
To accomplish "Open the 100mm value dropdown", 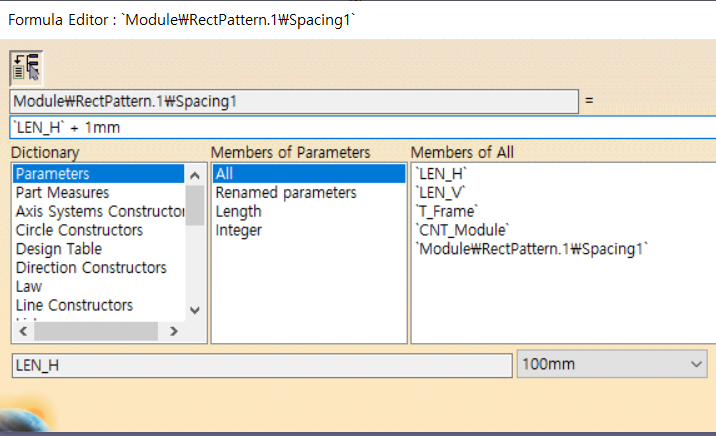I will (612, 364).
